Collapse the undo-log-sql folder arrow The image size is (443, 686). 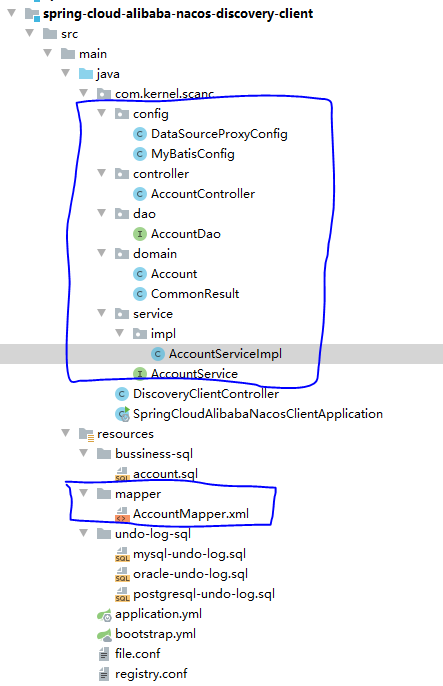click(84, 533)
